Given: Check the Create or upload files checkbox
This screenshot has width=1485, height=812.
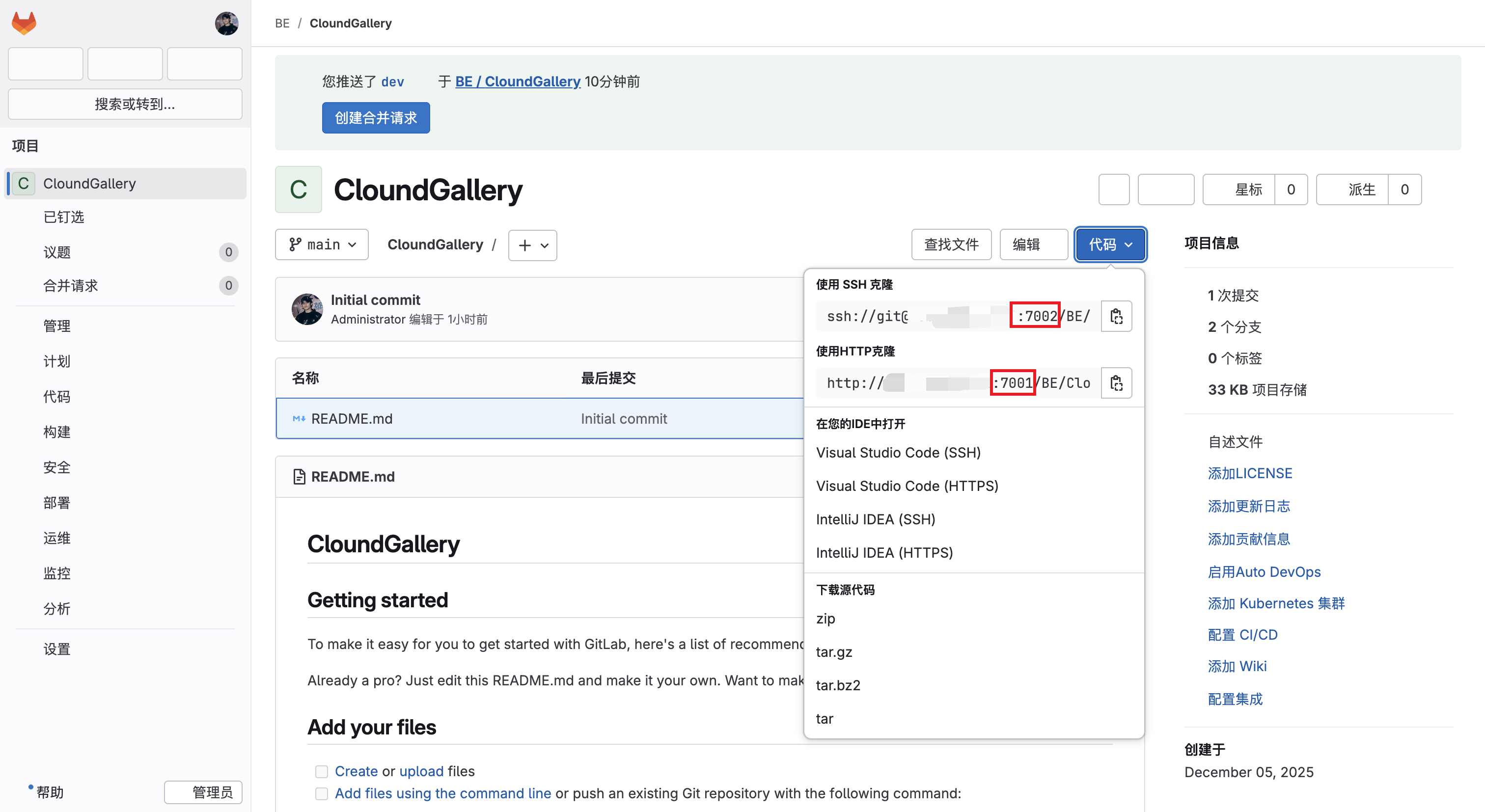Looking at the screenshot, I should coord(321,771).
